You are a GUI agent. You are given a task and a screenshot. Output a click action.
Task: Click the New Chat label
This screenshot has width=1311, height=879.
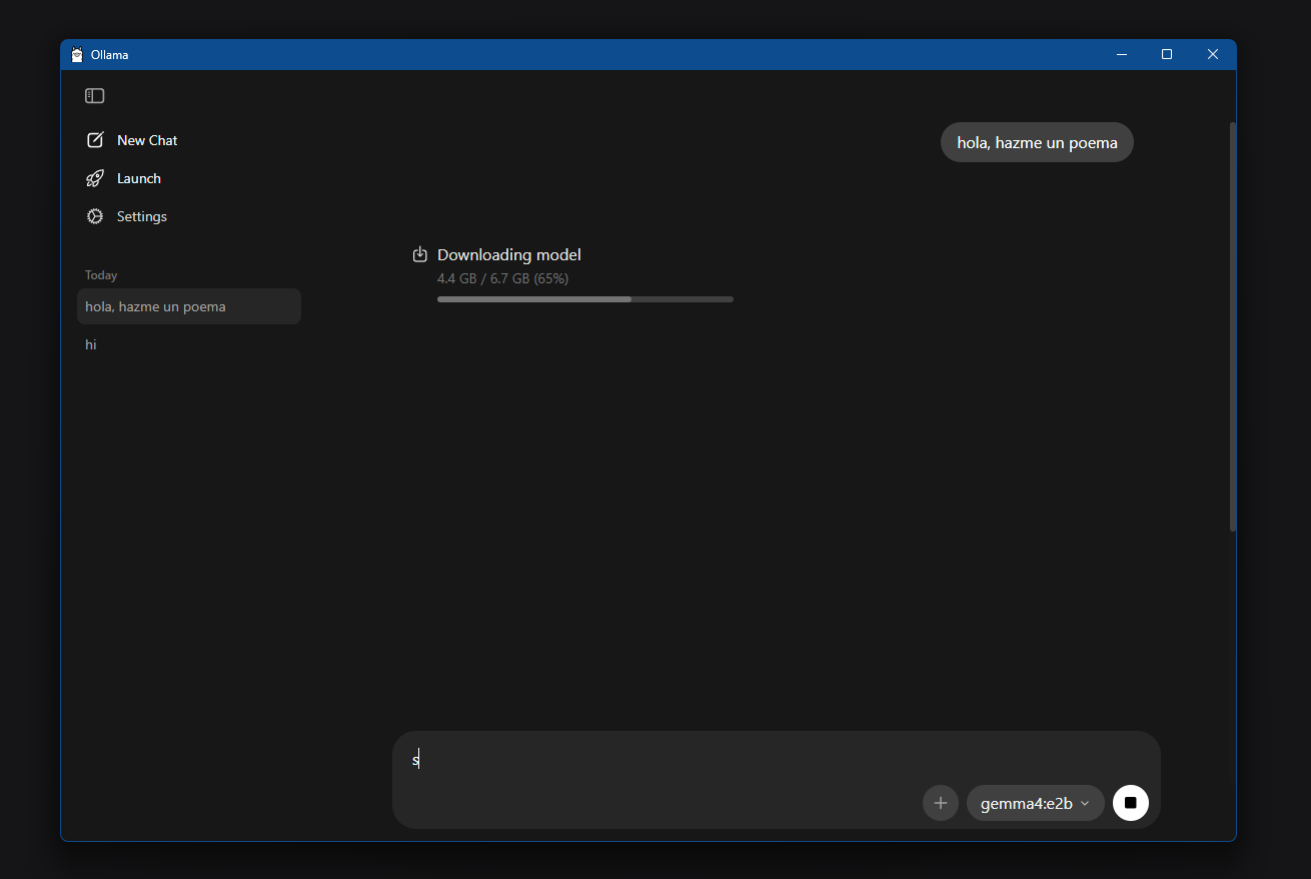click(x=147, y=140)
